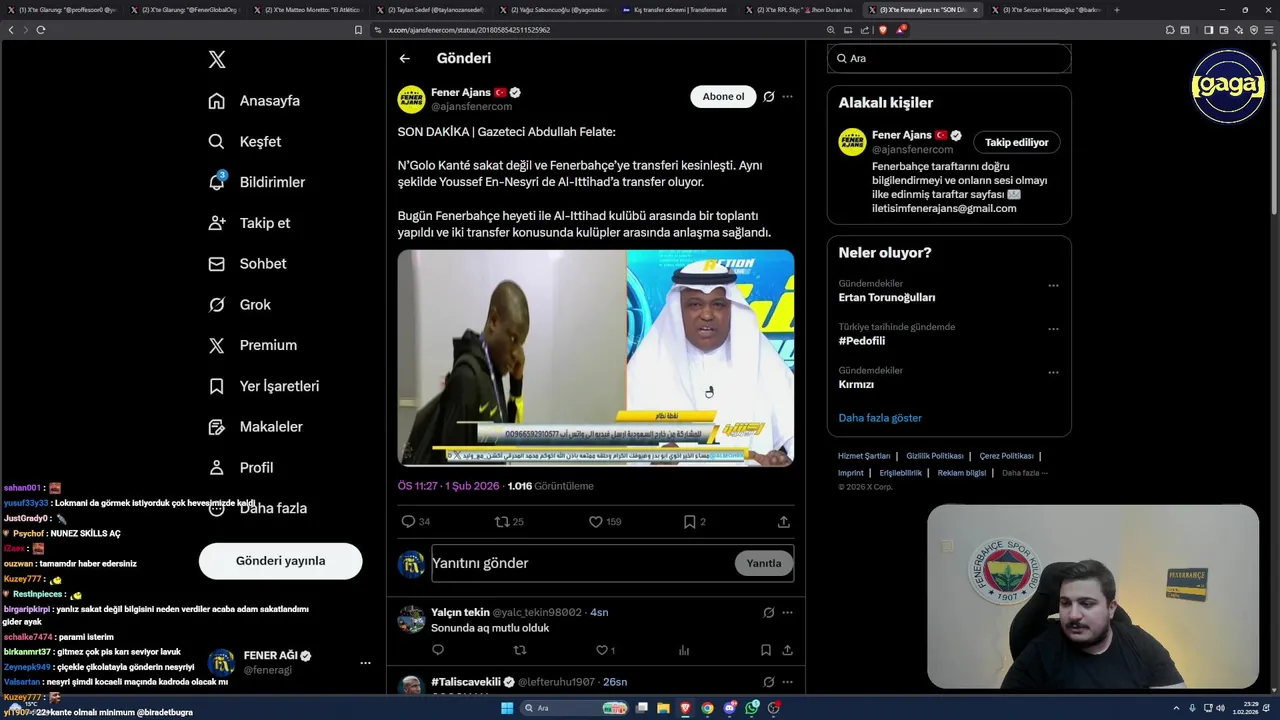Image resolution: width=1280 pixels, height=720 pixels.
Task: Open the Fener Ajans avatar on the post
Action: click(x=411, y=99)
